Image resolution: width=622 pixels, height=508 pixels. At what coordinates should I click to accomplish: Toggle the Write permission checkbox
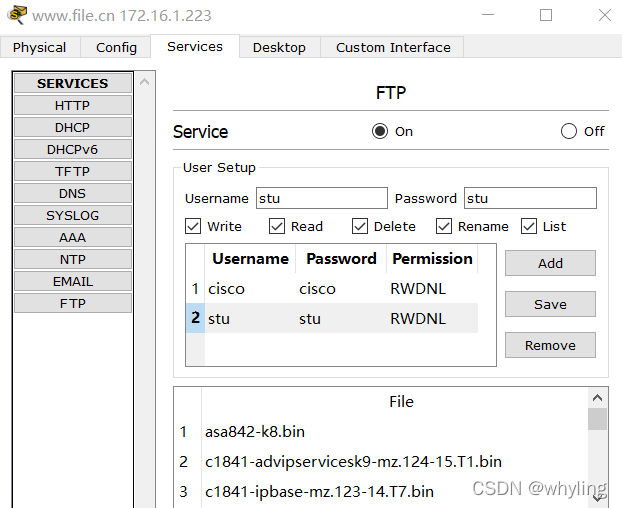point(194,226)
